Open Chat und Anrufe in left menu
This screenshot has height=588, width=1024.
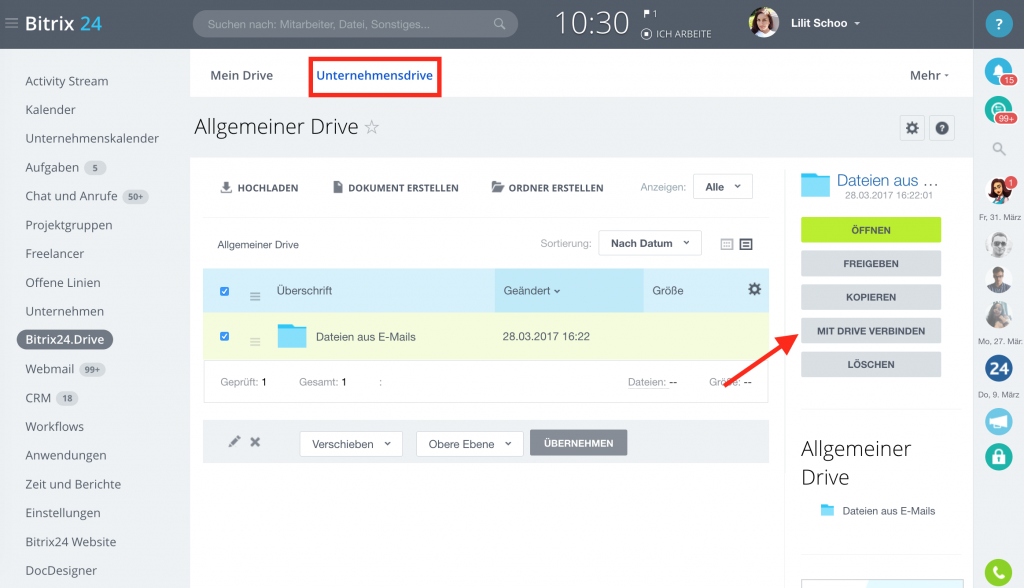point(71,196)
